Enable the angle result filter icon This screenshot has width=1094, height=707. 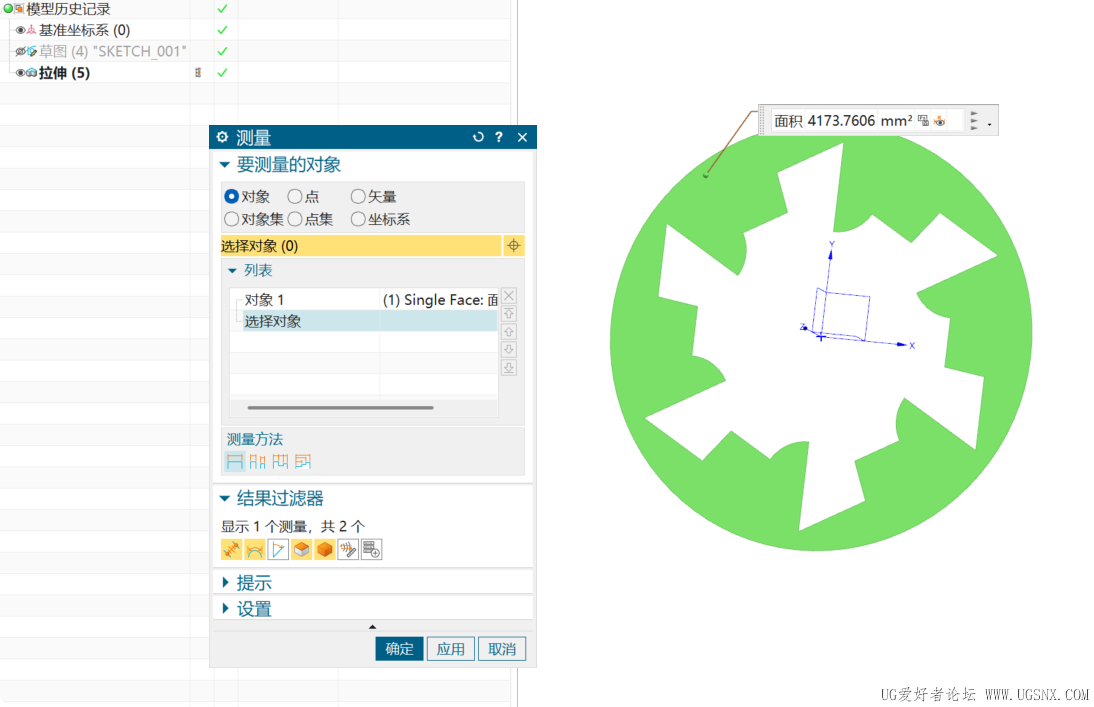pyautogui.click(x=278, y=550)
